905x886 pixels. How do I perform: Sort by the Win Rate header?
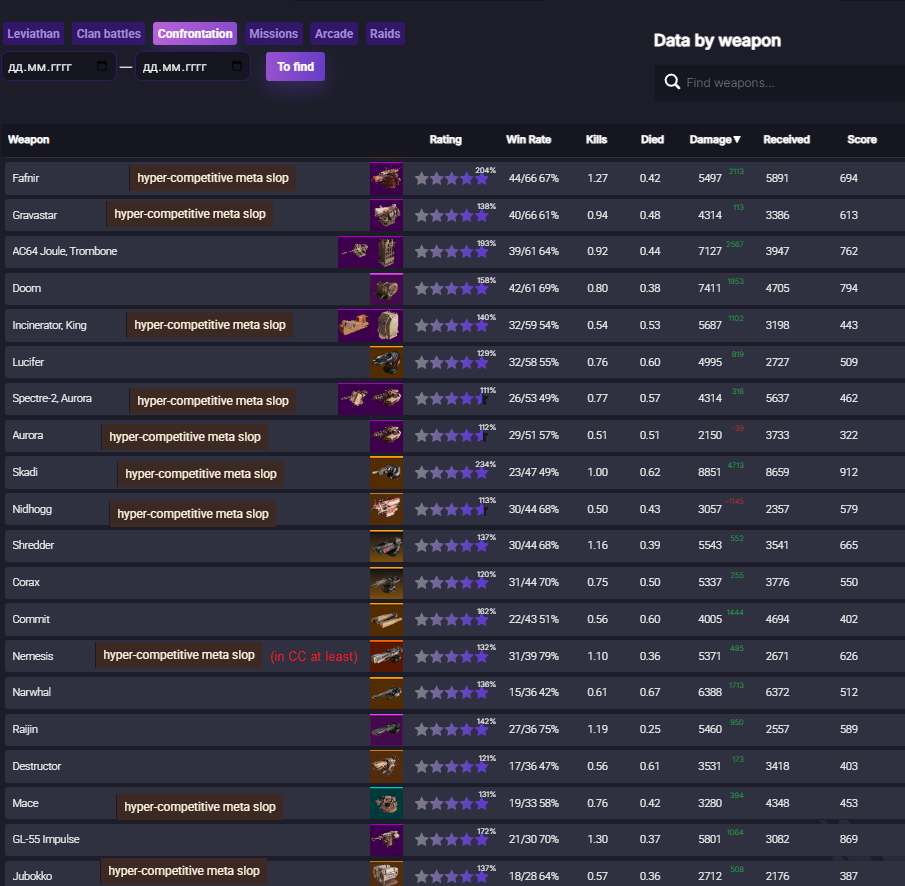pyautogui.click(x=528, y=140)
